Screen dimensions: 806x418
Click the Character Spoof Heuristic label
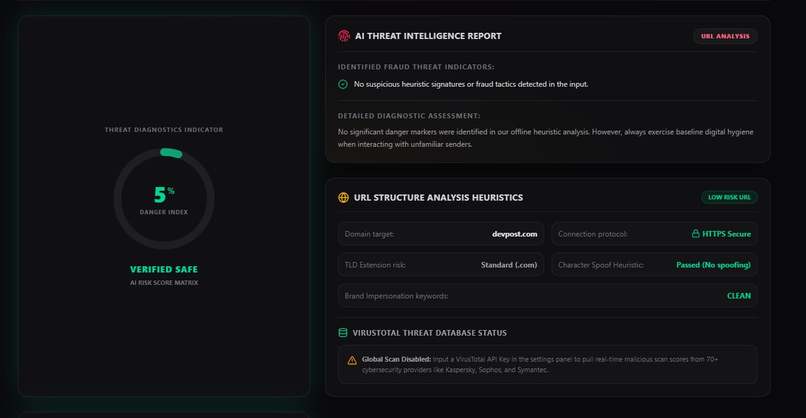point(601,265)
